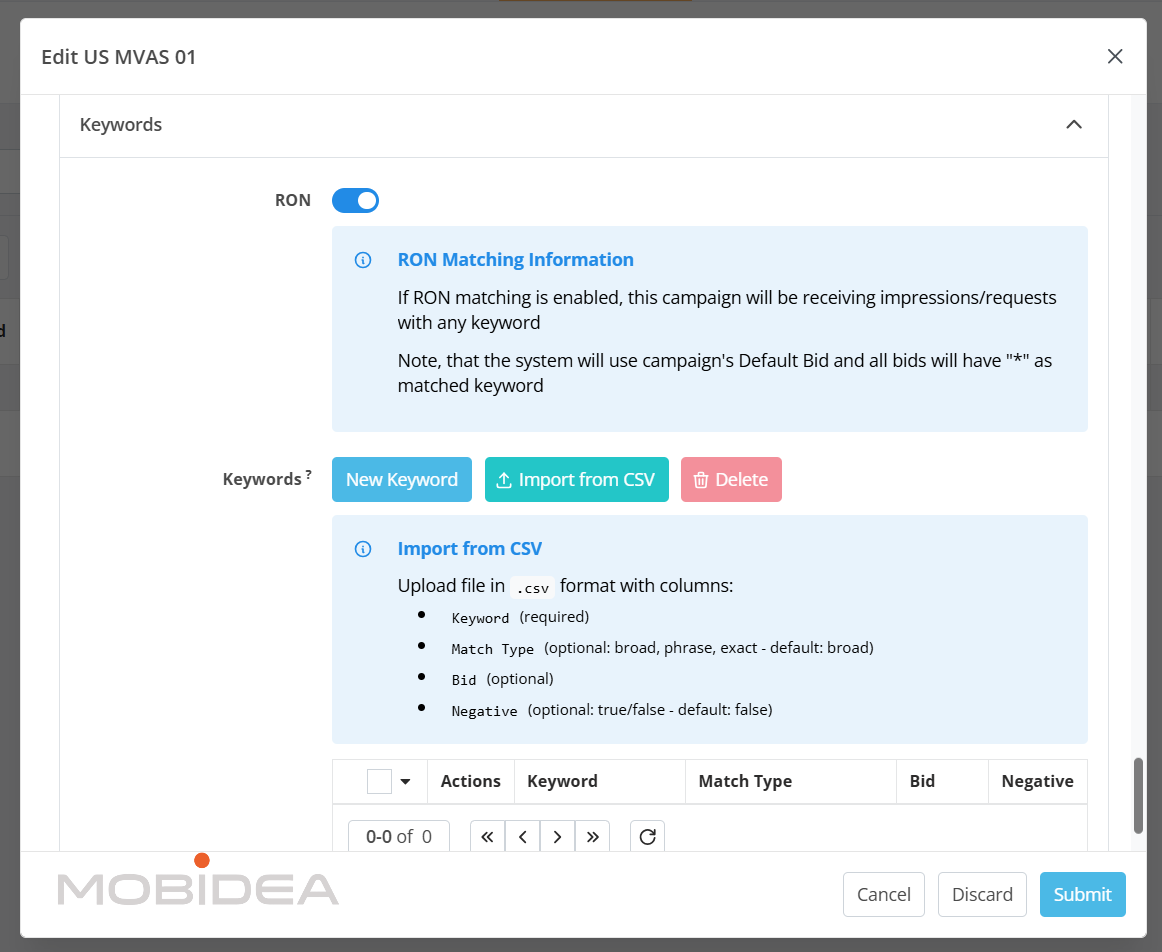Click the Import from CSV info icon
Screen dimensions: 1162x952
coord(363,549)
